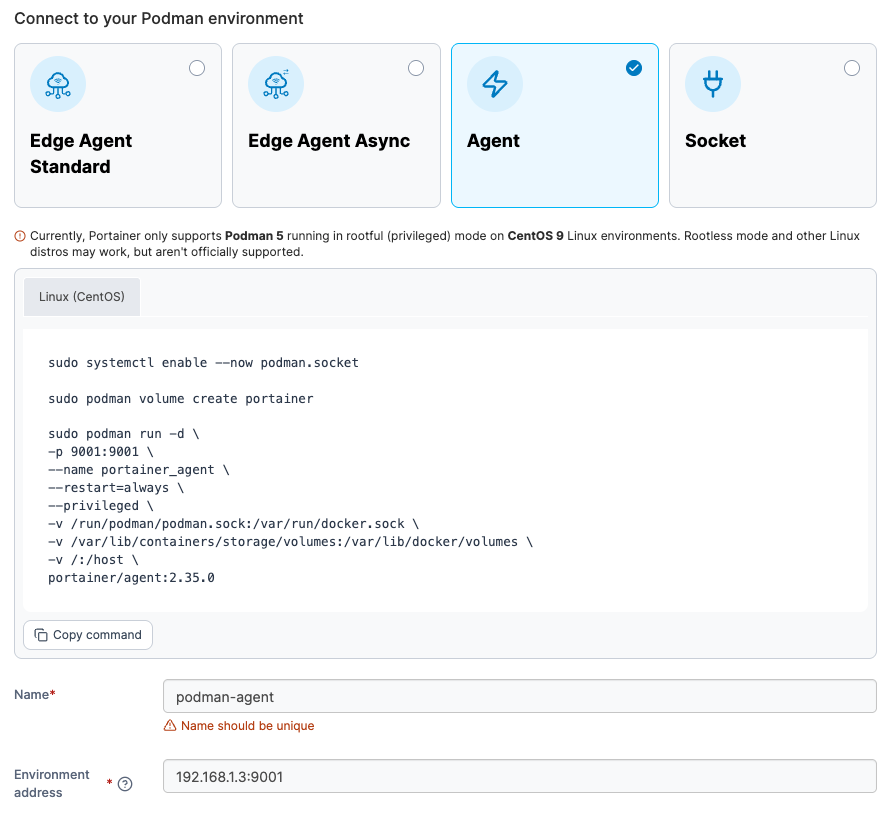Click the Name field containing podman-agent
This screenshot has height=815, width=893.
pyautogui.click(x=519, y=696)
